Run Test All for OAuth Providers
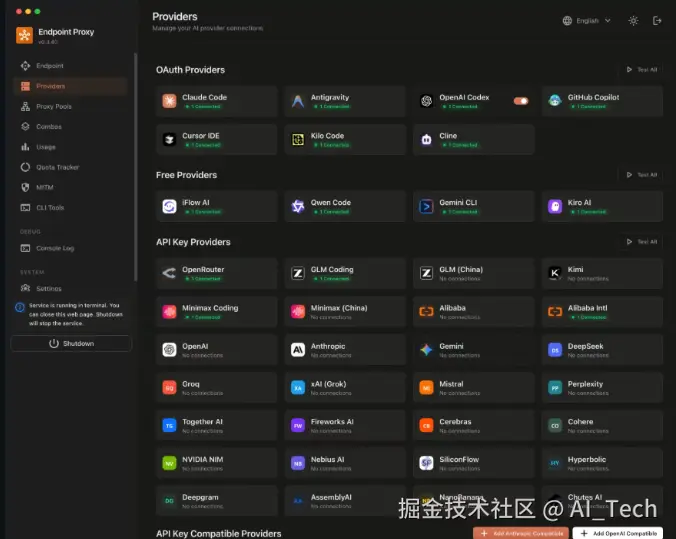The image size is (676, 539). 642,69
